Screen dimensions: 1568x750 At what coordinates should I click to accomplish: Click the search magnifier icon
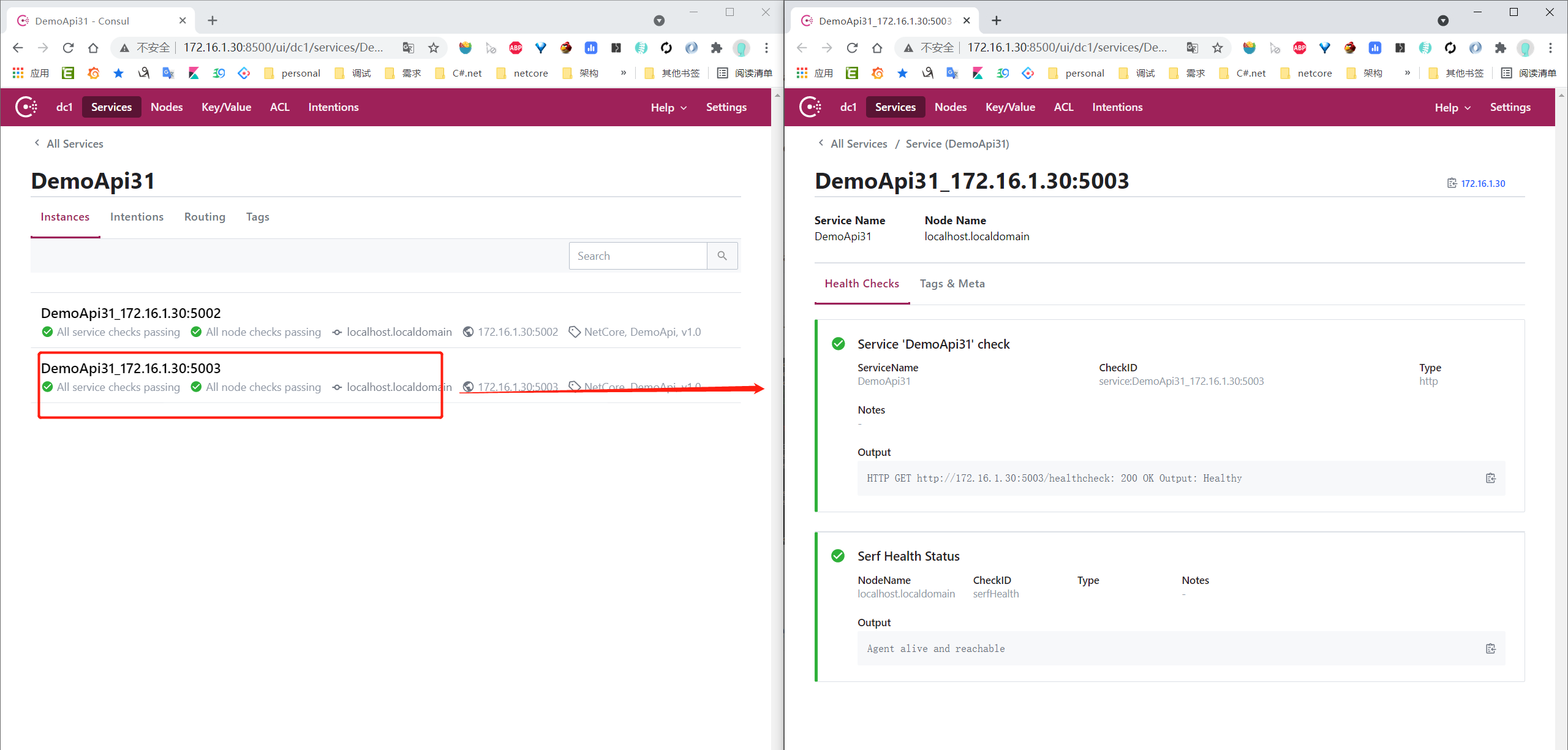[723, 256]
